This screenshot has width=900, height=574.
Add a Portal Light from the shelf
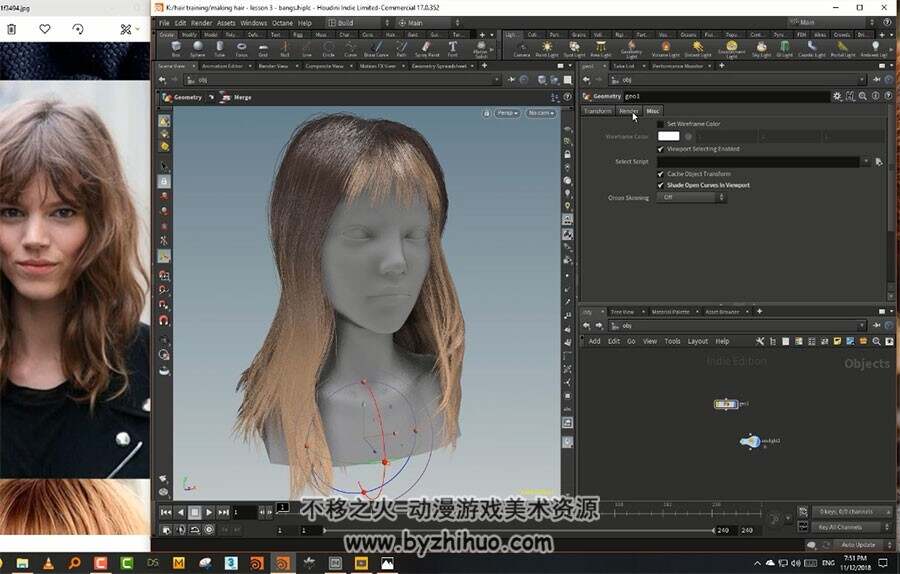[x=842, y=49]
